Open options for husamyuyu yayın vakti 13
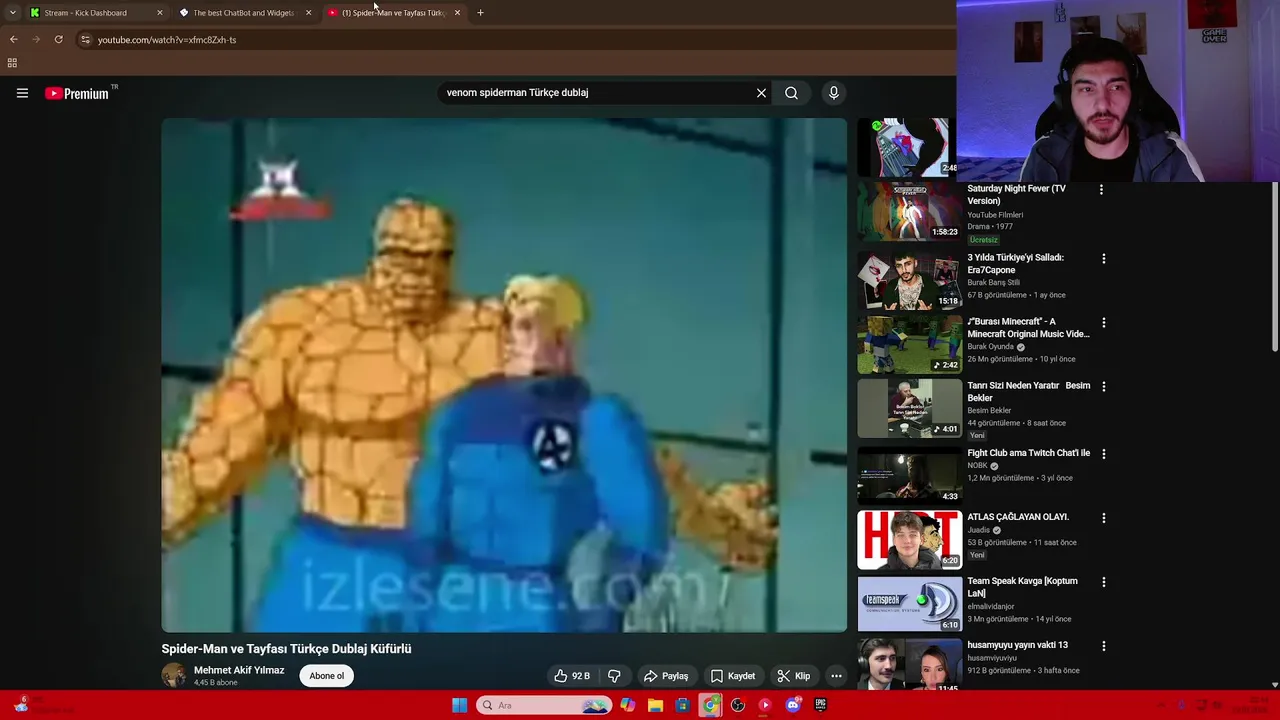 point(1104,646)
